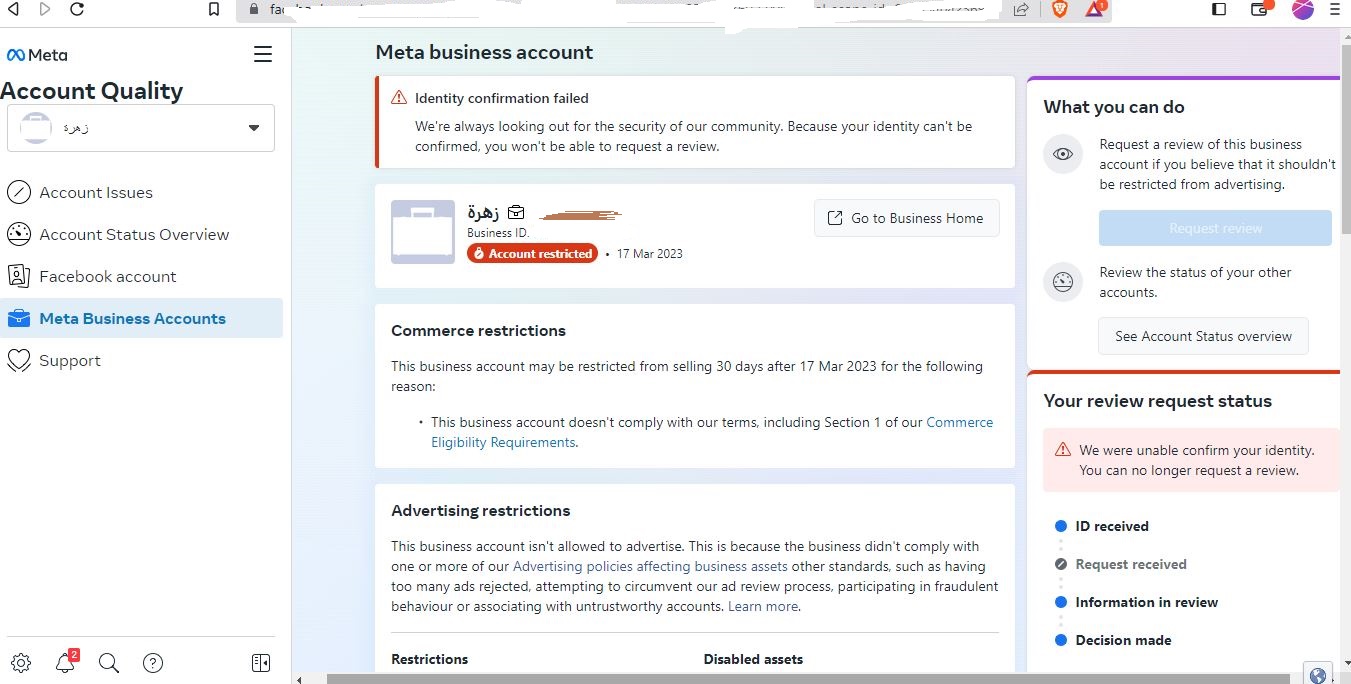Expand the account selector dropdown
Screen dimensions: 1351x684
(141, 128)
